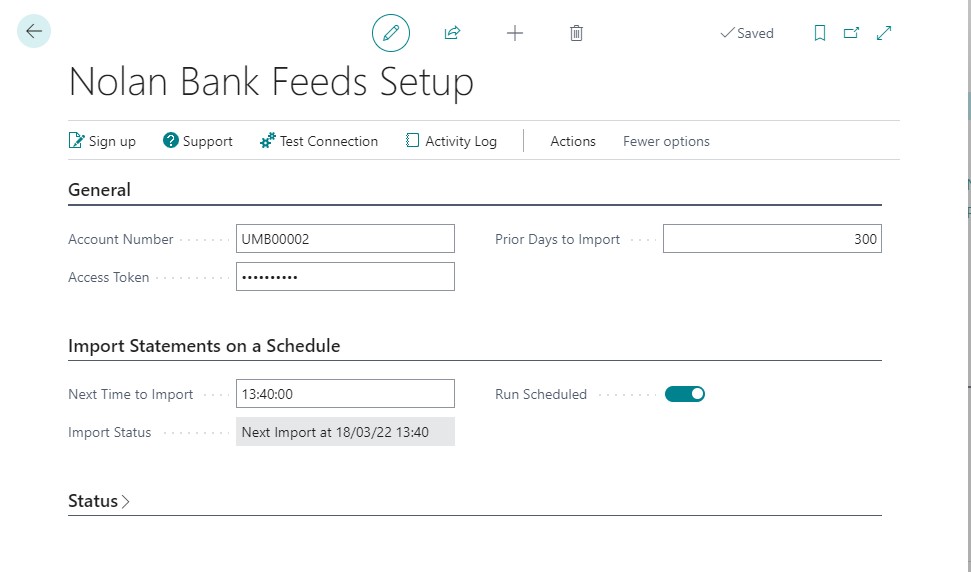
Task: Click the bookmark icon
Action: point(819,33)
